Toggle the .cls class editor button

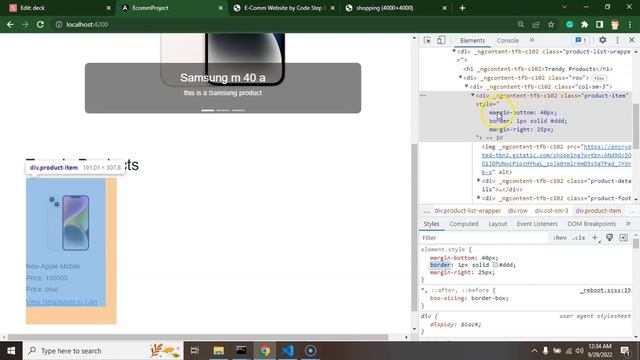[x=578, y=238]
